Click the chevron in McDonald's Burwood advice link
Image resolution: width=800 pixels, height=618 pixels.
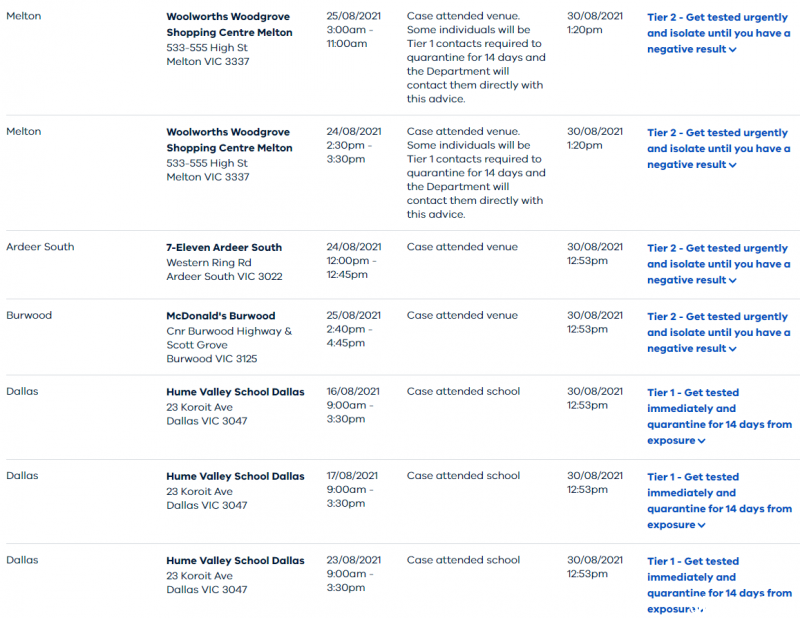[x=733, y=349]
